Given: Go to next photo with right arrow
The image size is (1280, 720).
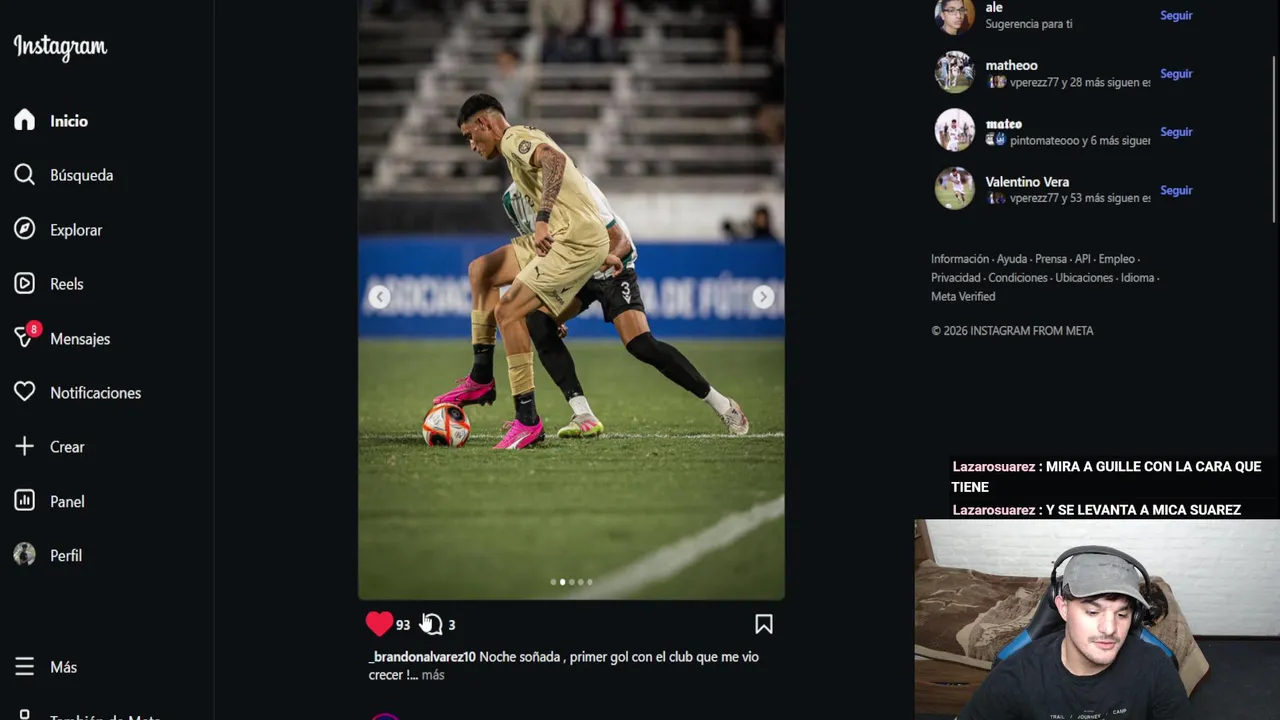Looking at the screenshot, I should [763, 297].
